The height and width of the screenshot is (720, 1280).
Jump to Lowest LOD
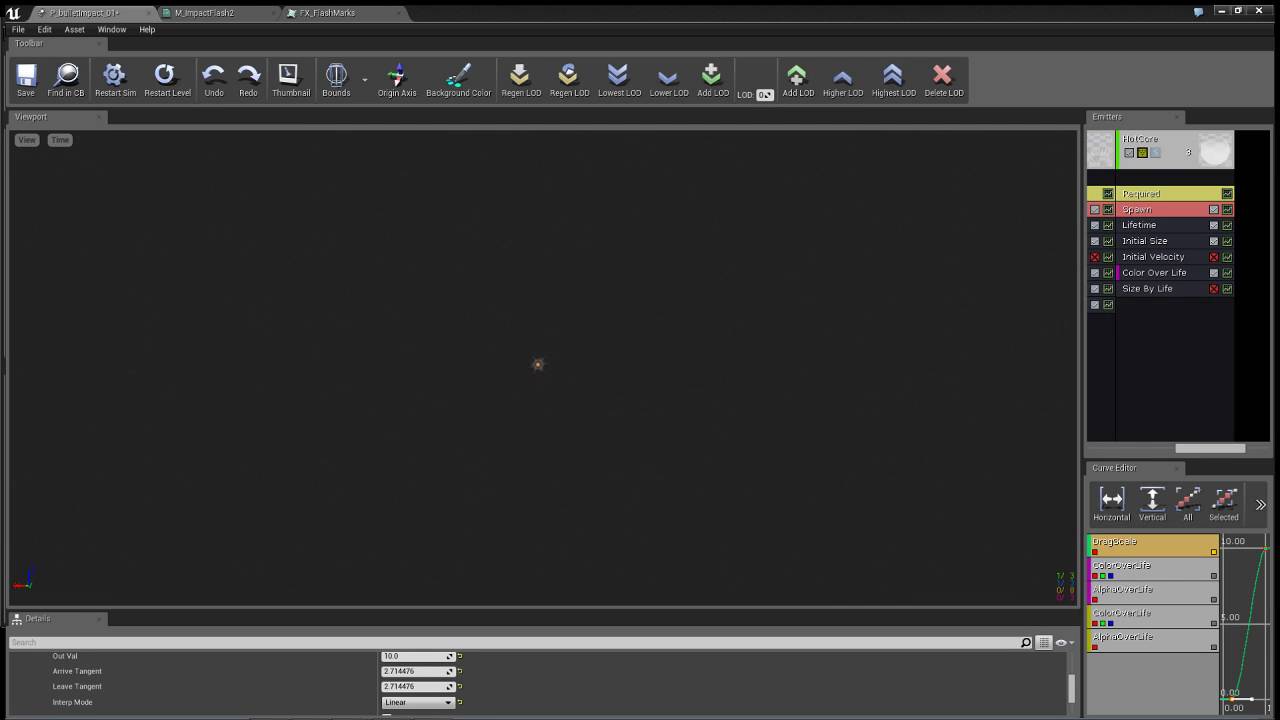[x=619, y=79]
